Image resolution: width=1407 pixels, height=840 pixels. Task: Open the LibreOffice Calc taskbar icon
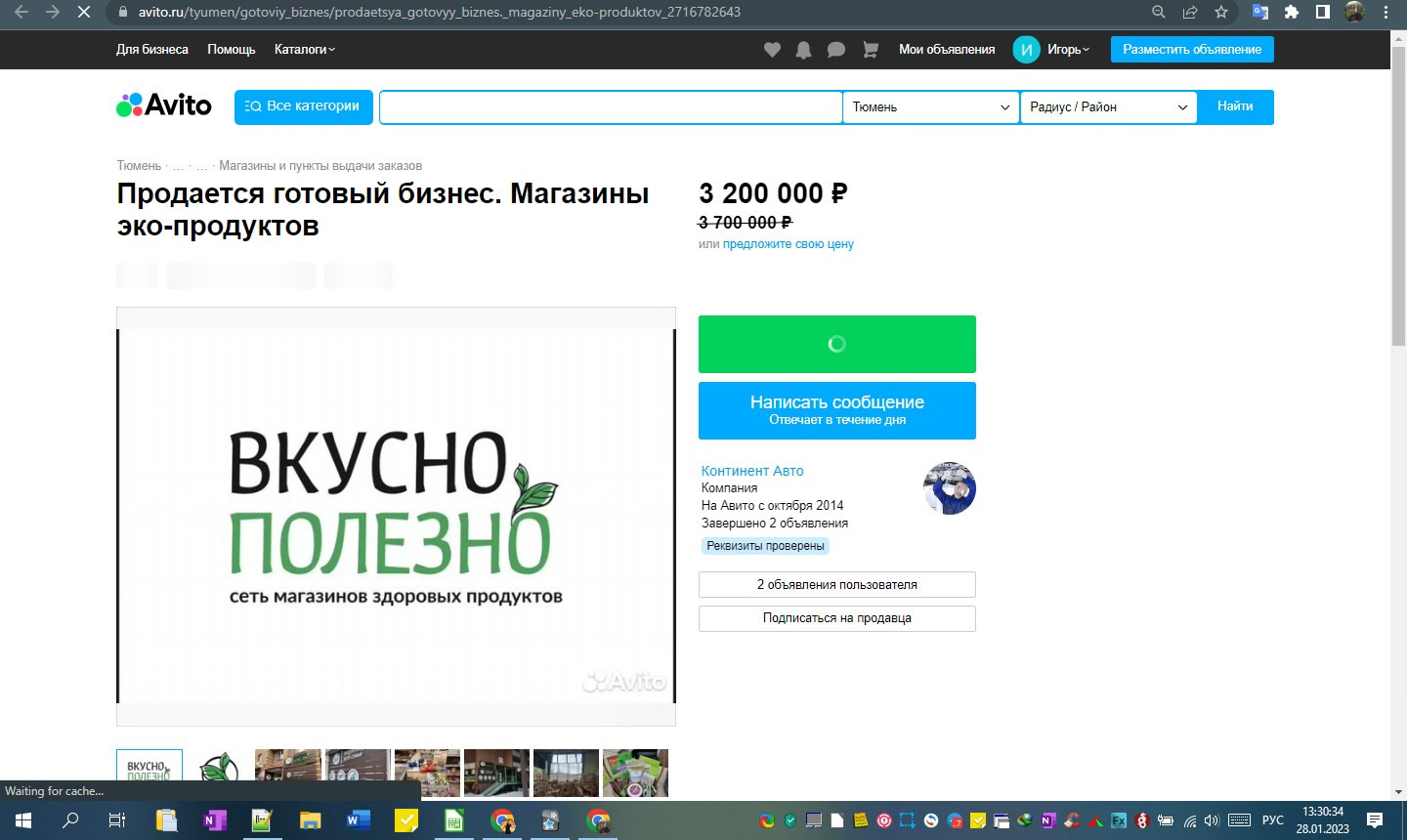coord(454,820)
